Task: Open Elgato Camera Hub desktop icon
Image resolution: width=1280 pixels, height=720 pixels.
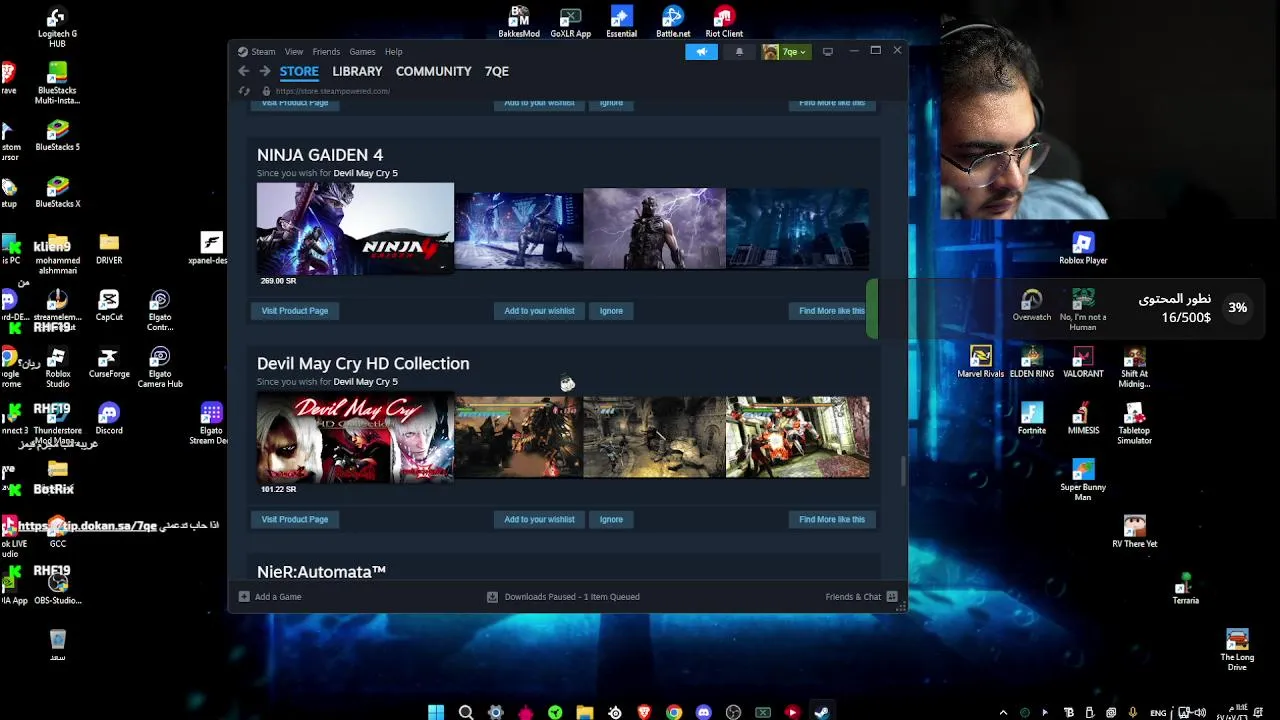Action: click(160, 366)
